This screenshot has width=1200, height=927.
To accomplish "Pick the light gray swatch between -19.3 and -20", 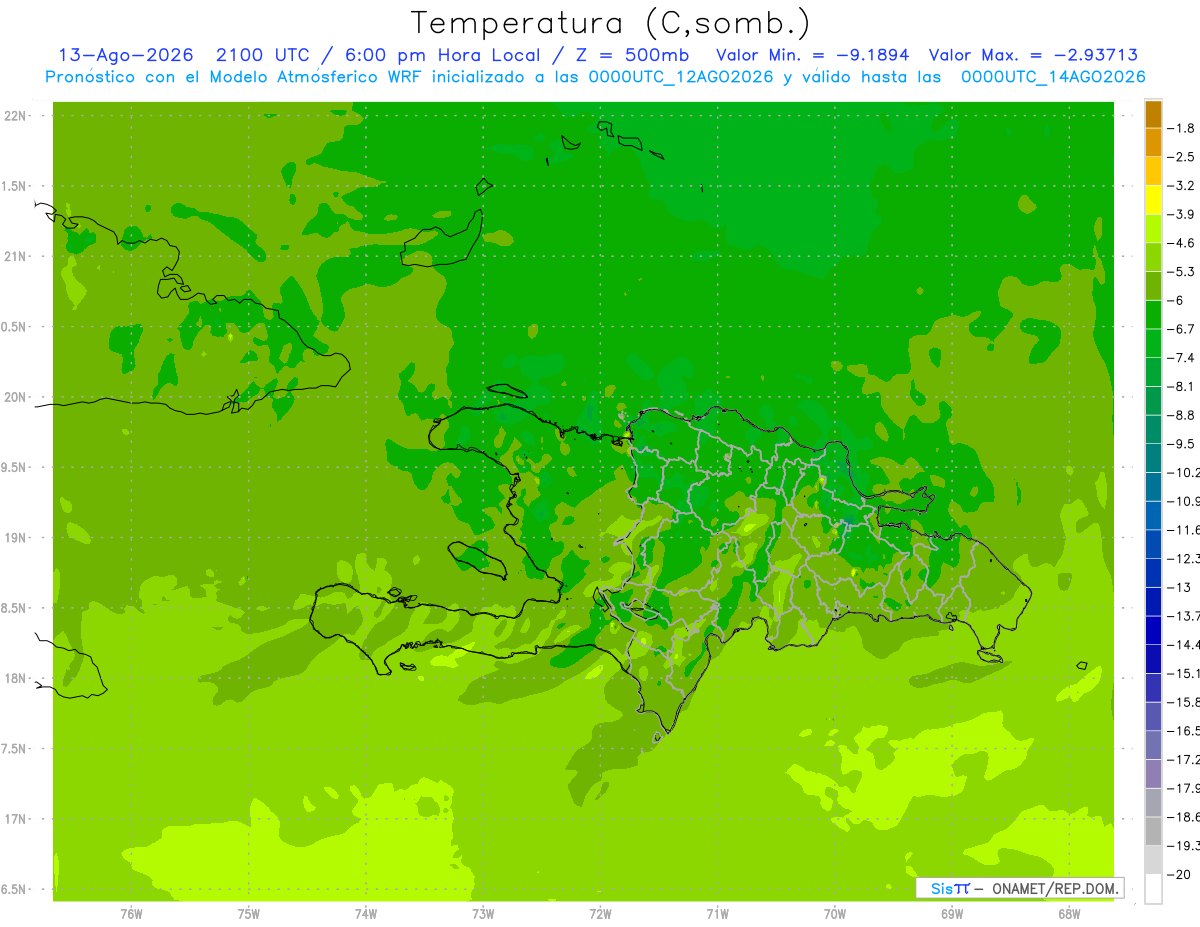I will point(1154,859).
